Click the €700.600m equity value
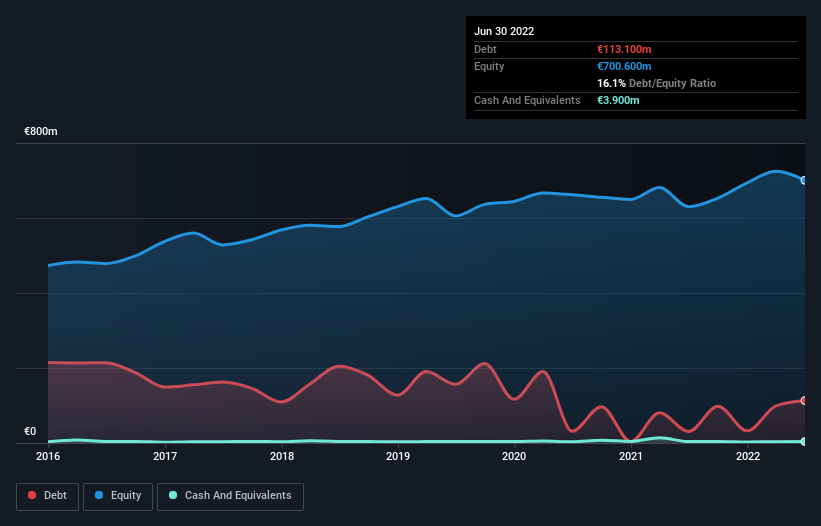This screenshot has width=821, height=526. point(624,66)
